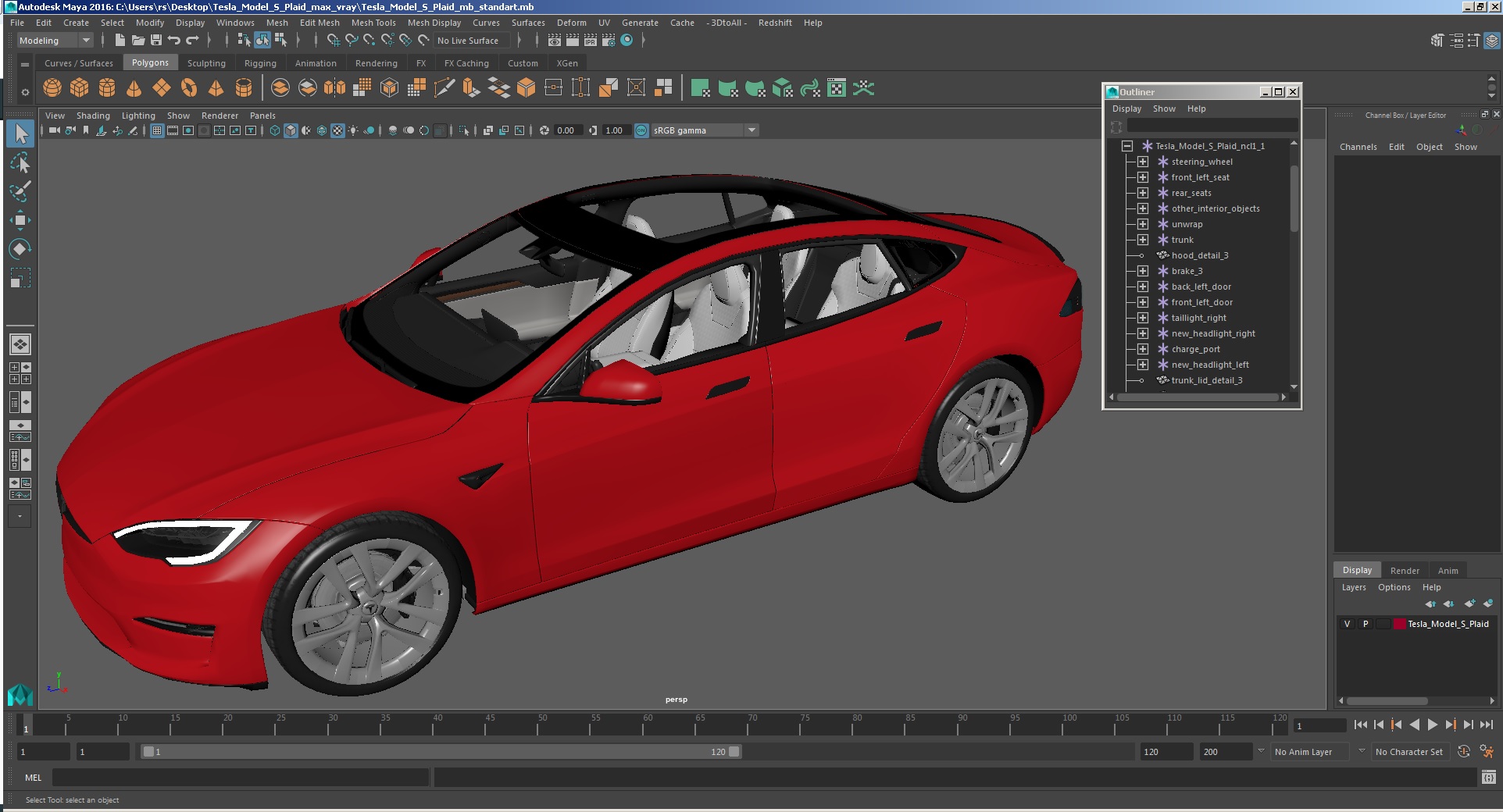Screen dimensions: 1503x812
Task: Click the Tesla_Model_S_Plaid layer red color swatch
Action: click(x=1399, y=624)
